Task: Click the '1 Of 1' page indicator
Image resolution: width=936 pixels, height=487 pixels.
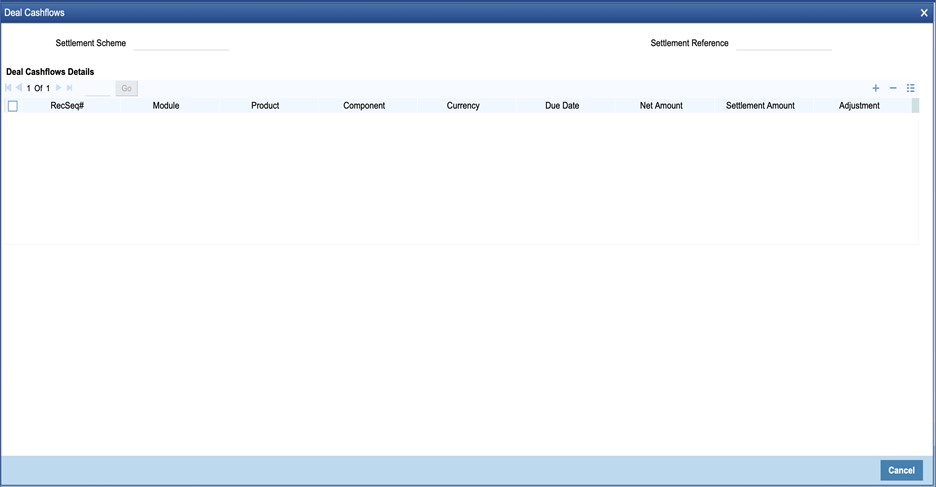Action: (x=38, y=88)
